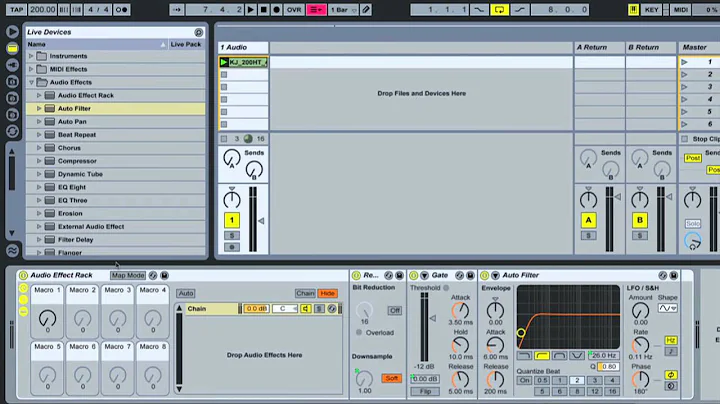Click the Chain hot-swap icon

point(332,309)
